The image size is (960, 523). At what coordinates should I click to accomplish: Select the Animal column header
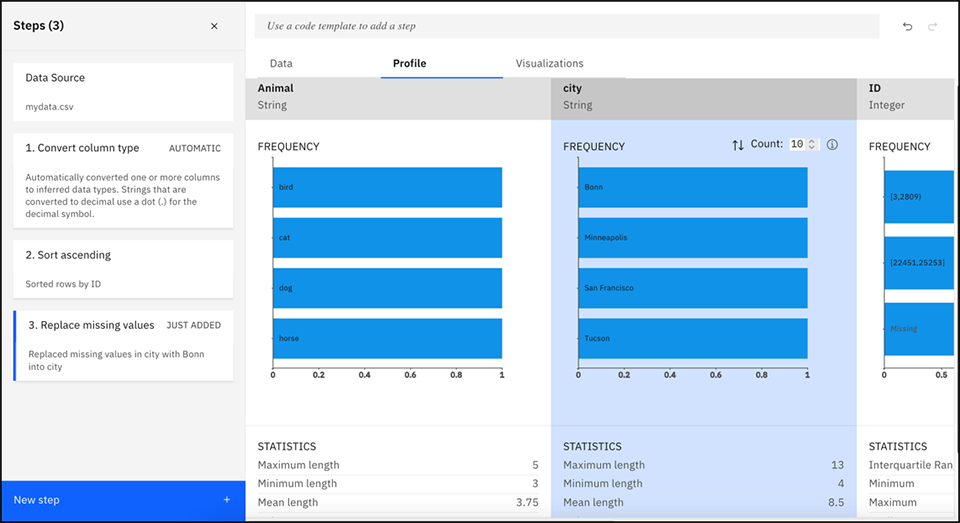pos(398,96)
